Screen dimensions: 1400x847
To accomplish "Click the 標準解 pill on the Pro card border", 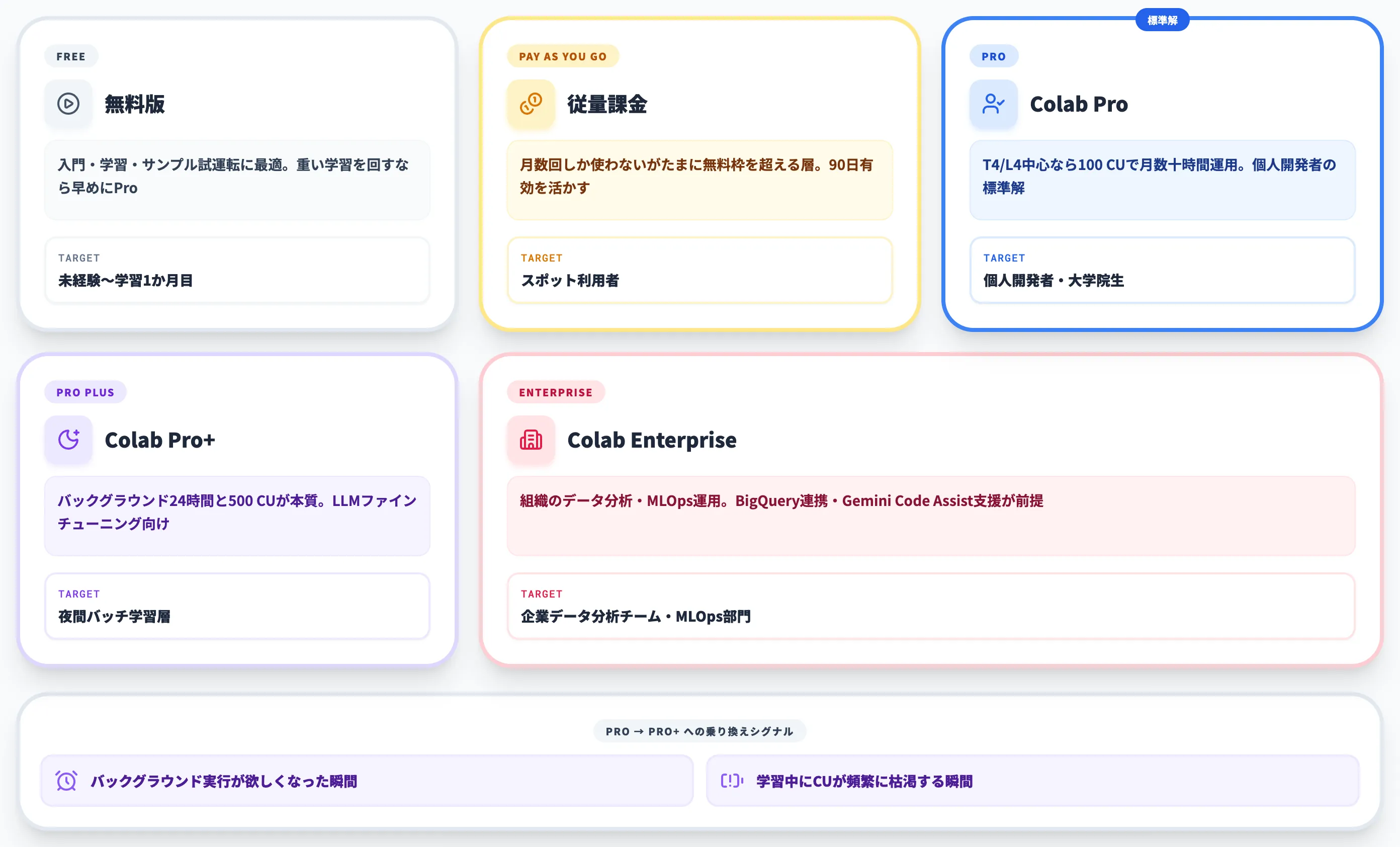I will 1163,21.
